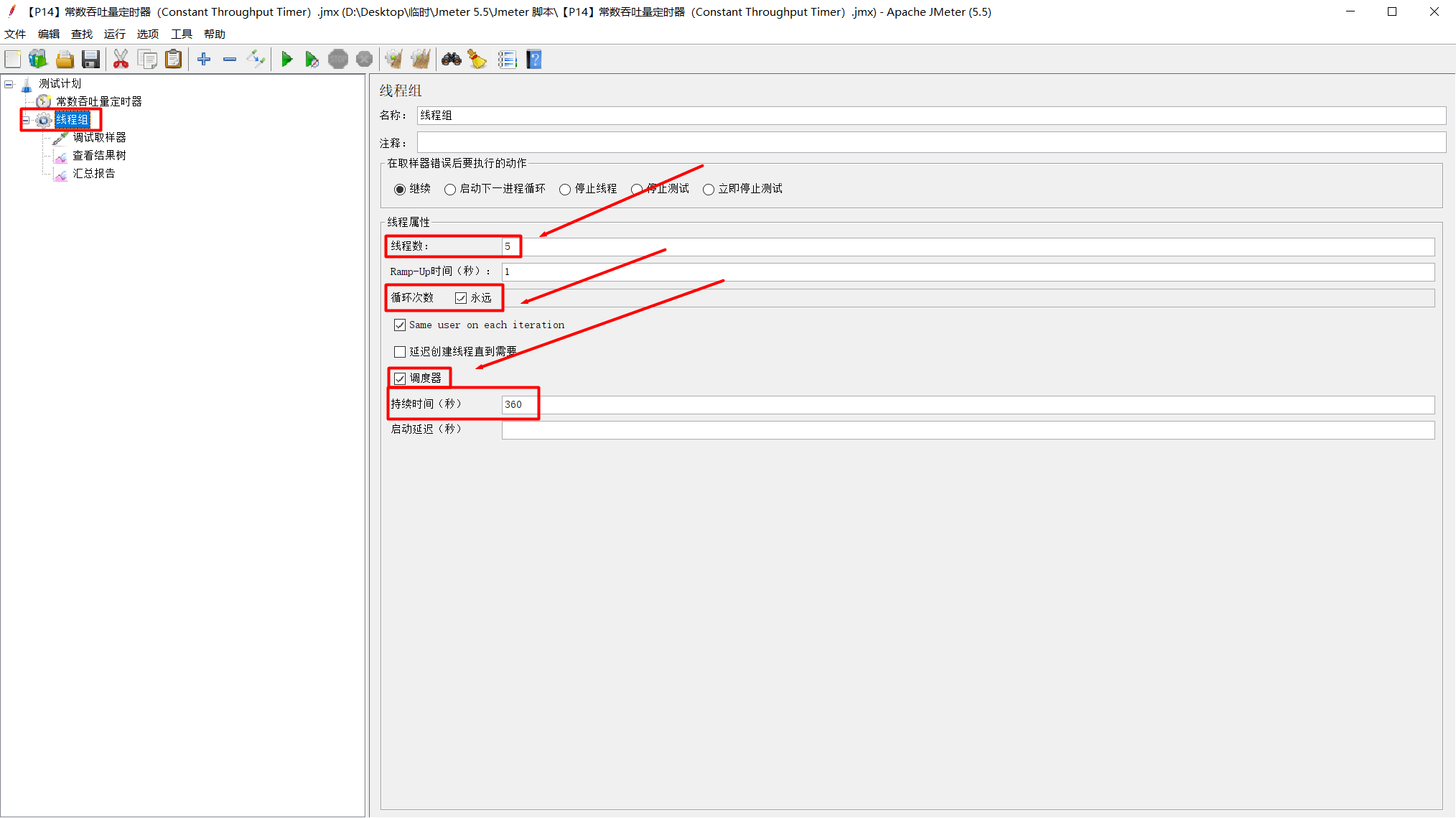
Task: Select 常数吞吐量定时器 tree item
Action: coord(98,102)
